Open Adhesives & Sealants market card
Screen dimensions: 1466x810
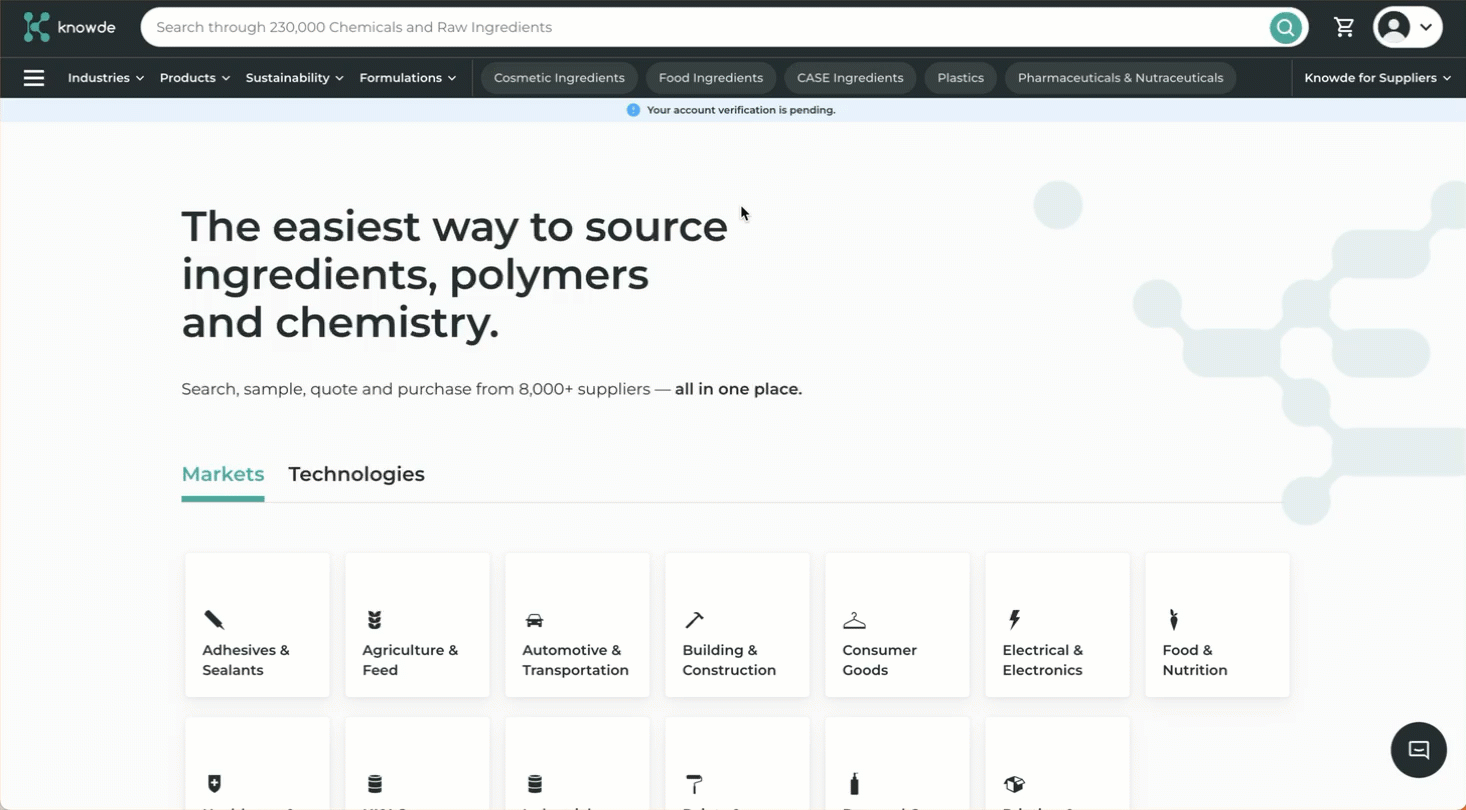(257, 625)
